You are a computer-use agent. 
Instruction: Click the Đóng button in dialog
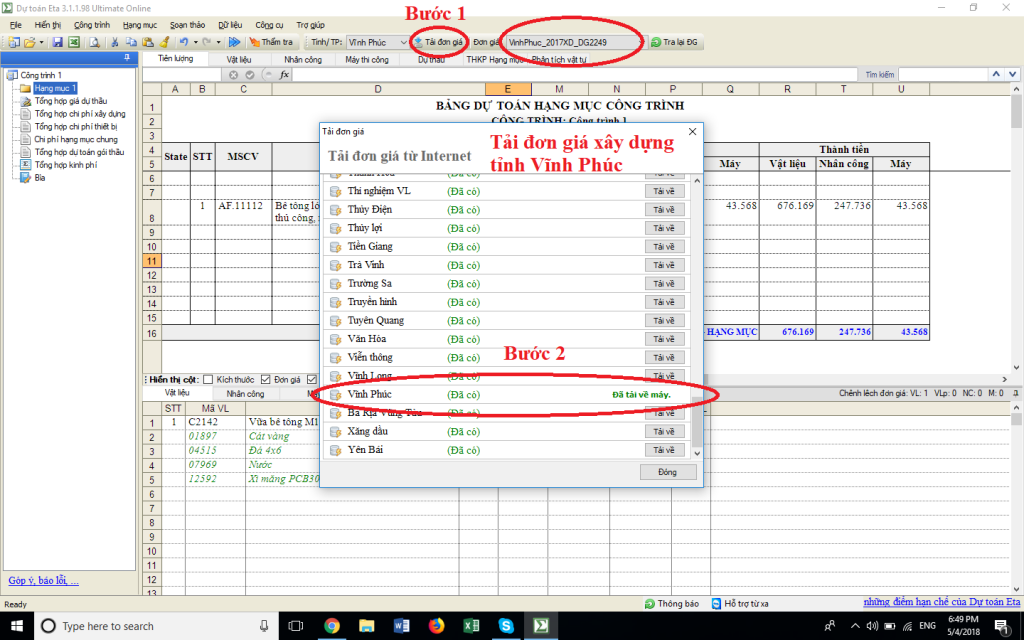point(668,472)
